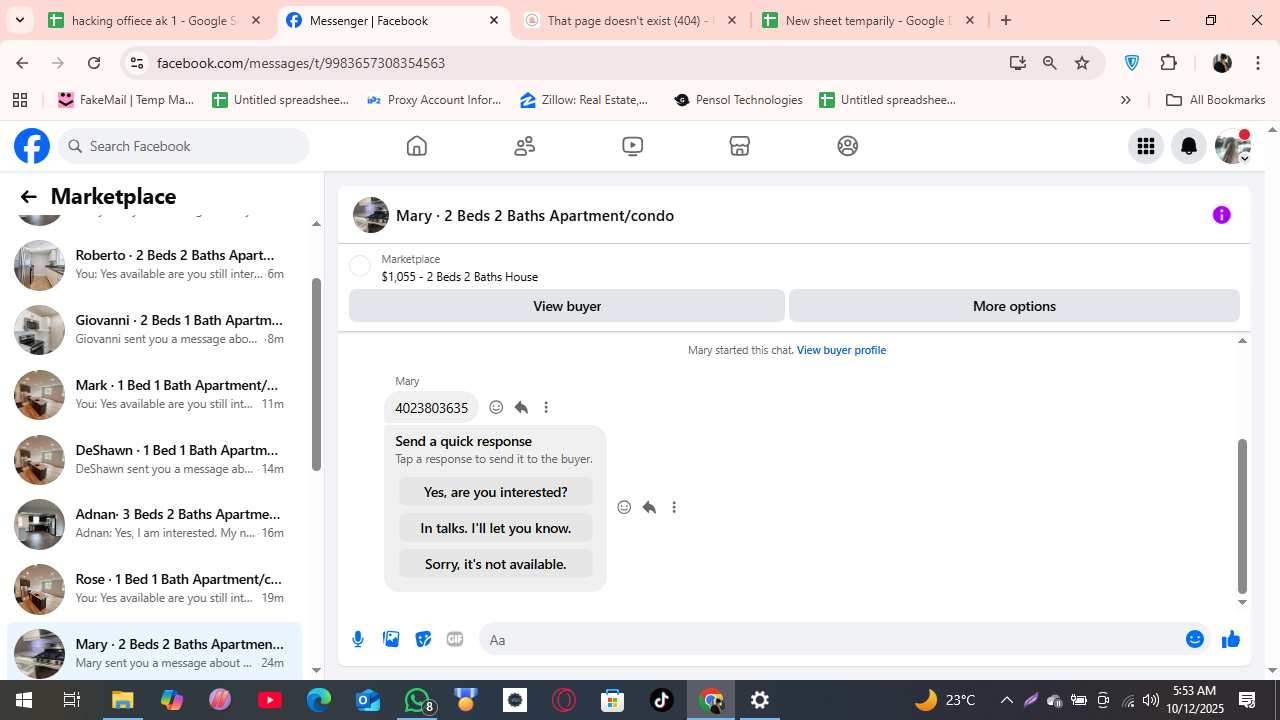Open the Chrome three-dot menu
This screenshot has height=720, width=1280.
pos(1257,63)
